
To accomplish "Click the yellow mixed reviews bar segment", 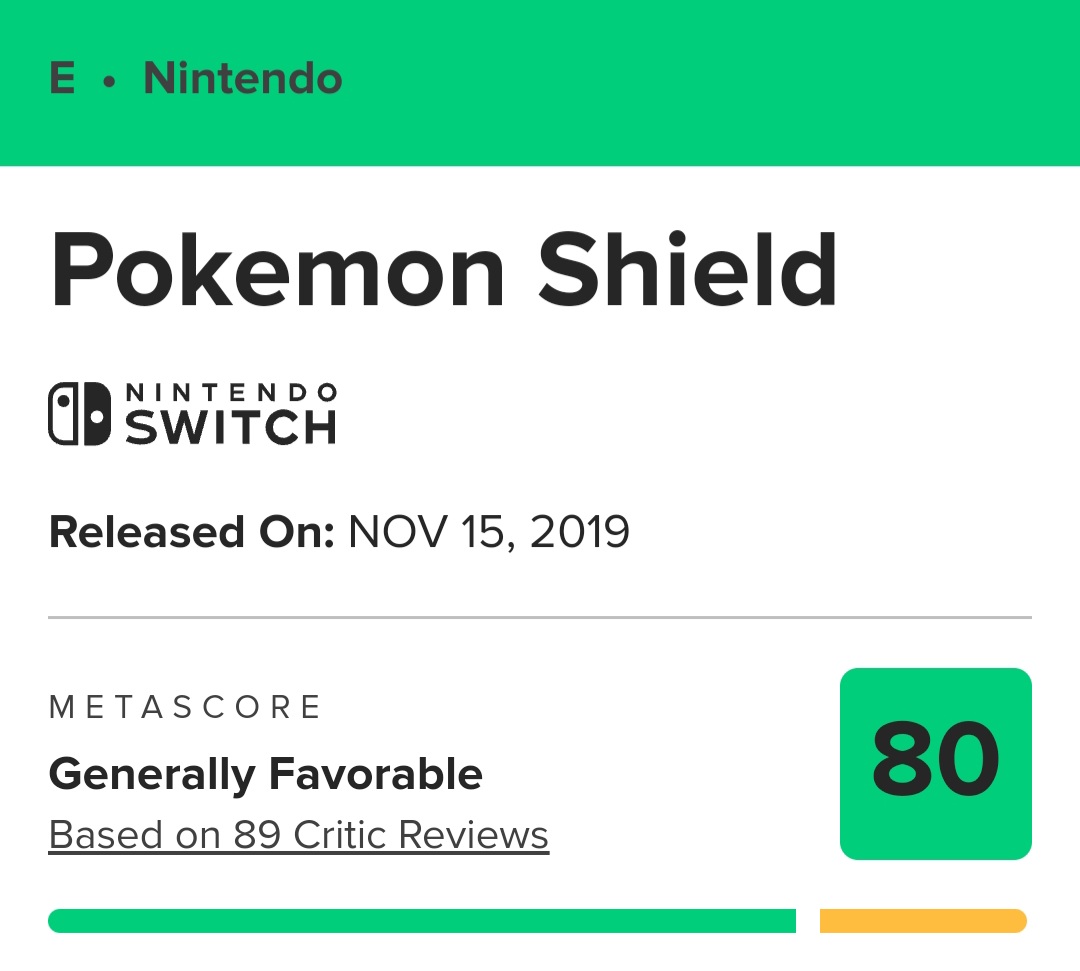I will (923, 921).
